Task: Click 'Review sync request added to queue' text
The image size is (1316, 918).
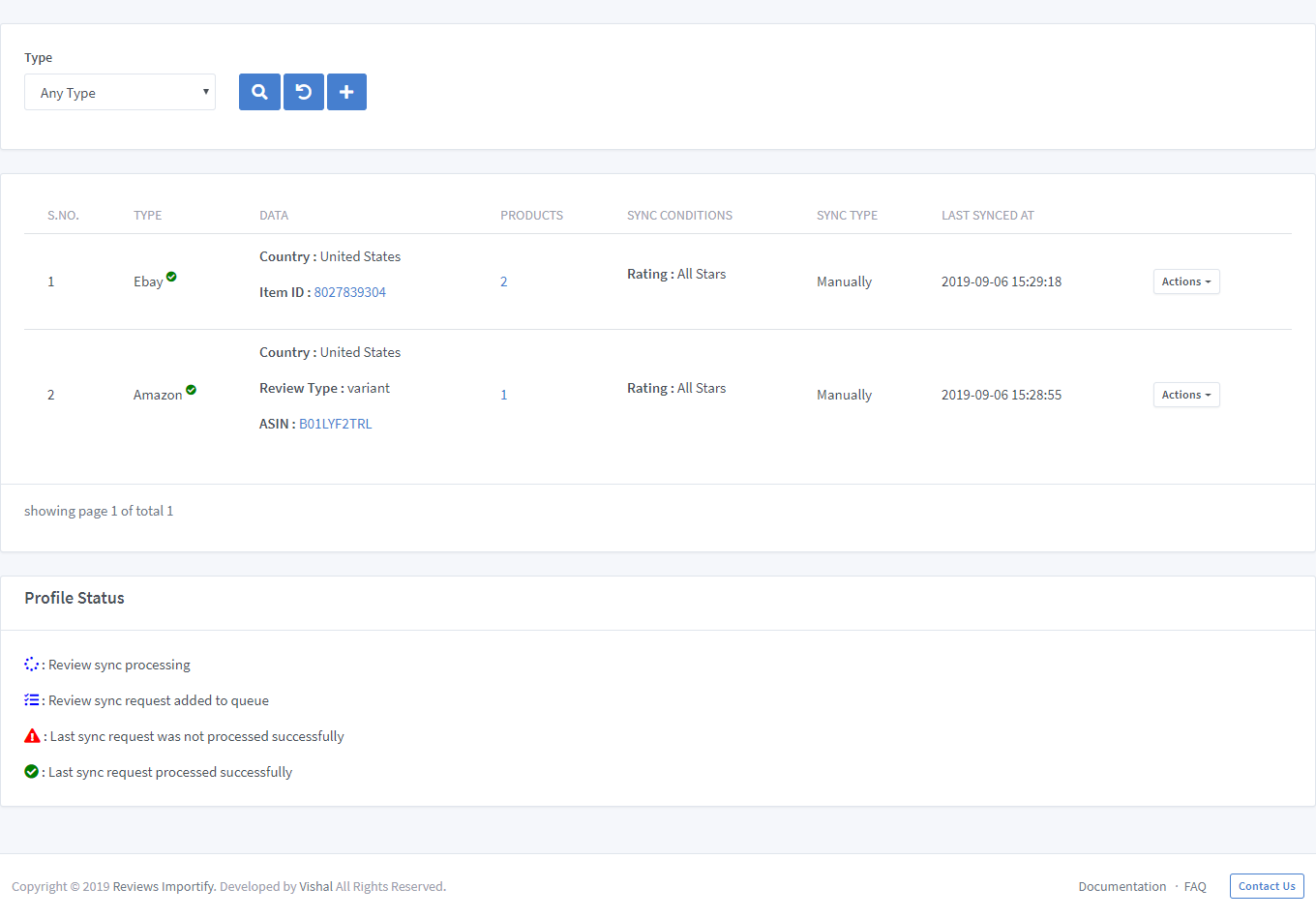Action: click(x=159, y=700)
